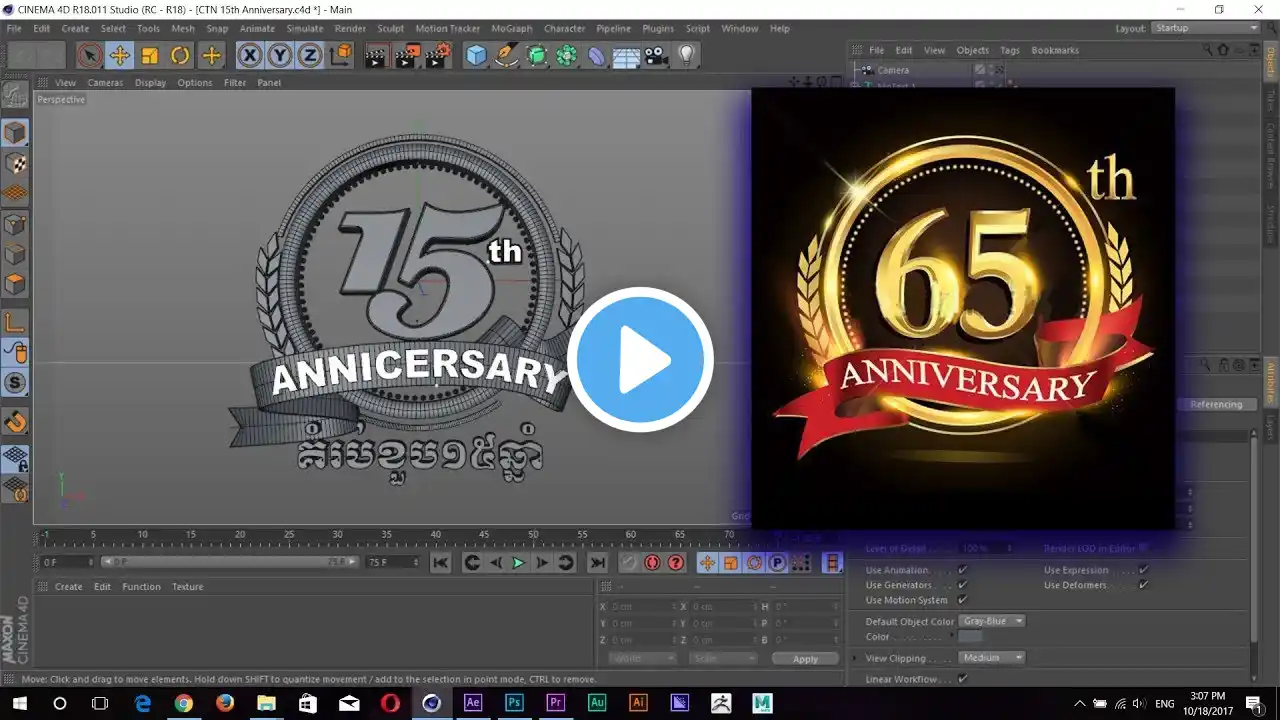
Task: Open the viewport Cameras menu
Action: click(105, 83)
